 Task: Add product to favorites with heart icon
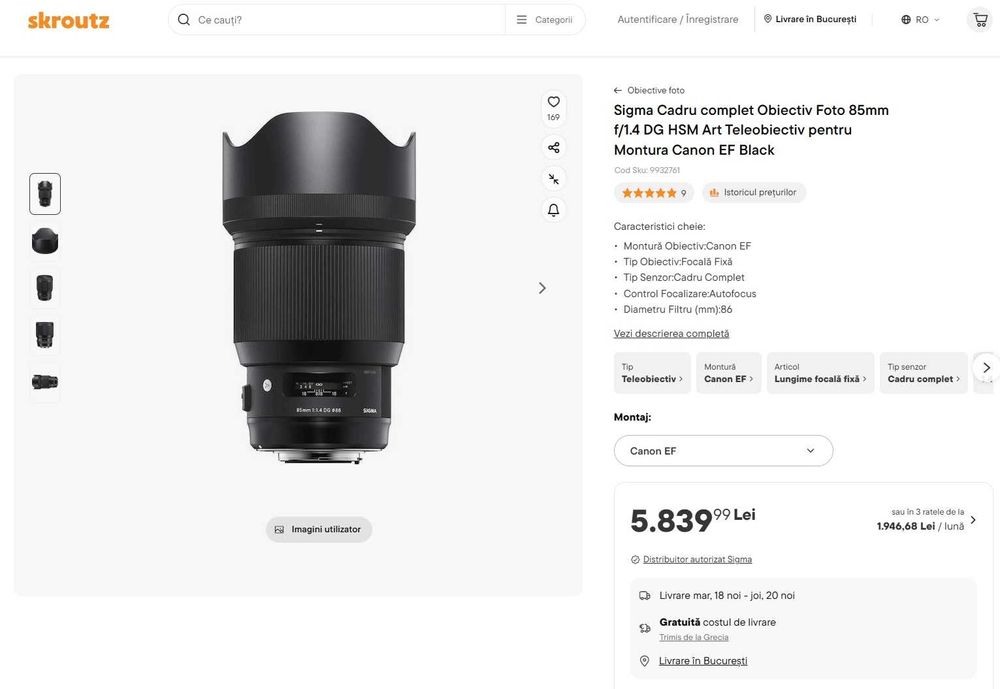pos(553,102)
